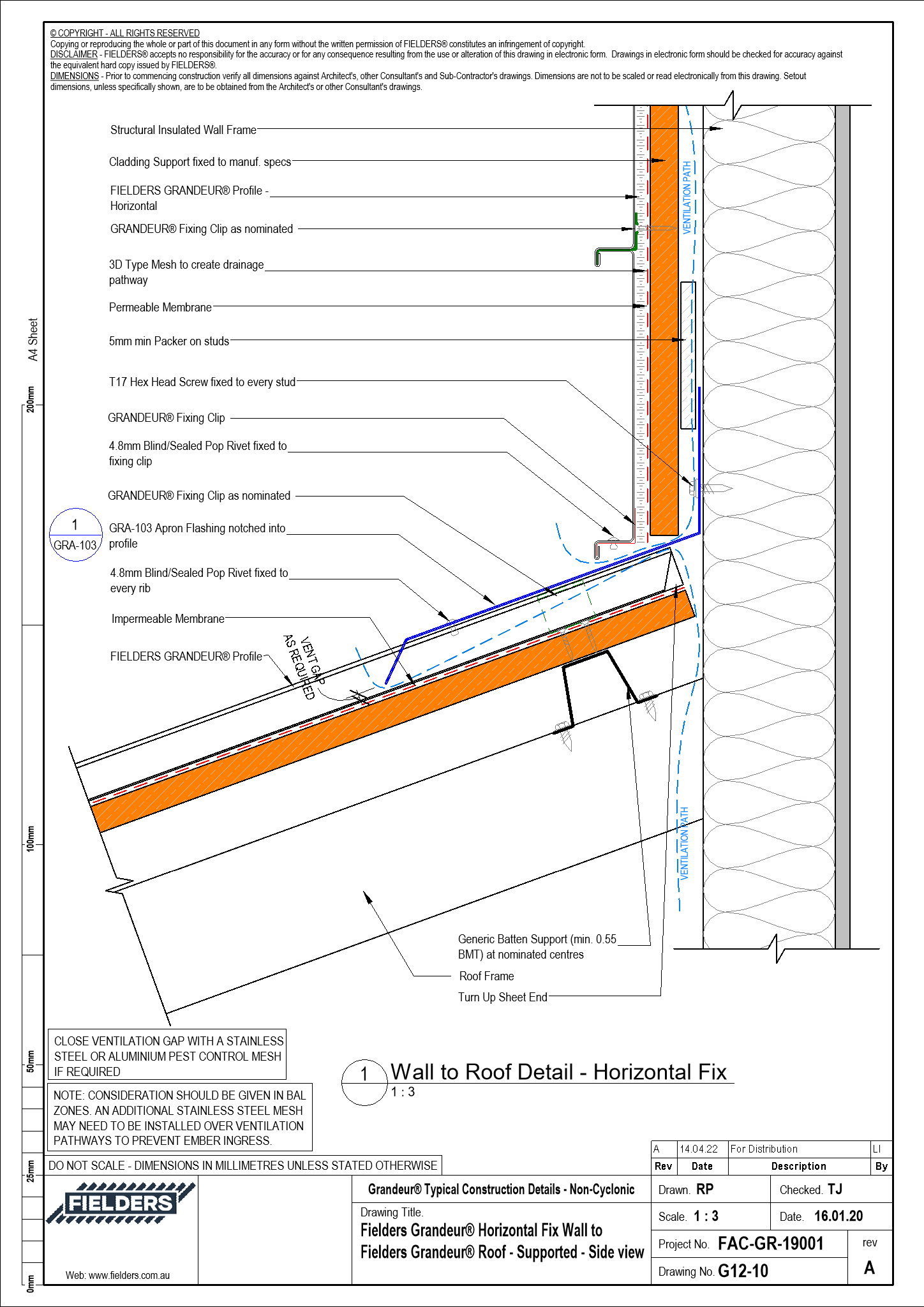Select the 'Structural Insulated Wall Frame' label
Image resolution: width=924 pixels, height=1307 pixels.
(x=183, y=130)
